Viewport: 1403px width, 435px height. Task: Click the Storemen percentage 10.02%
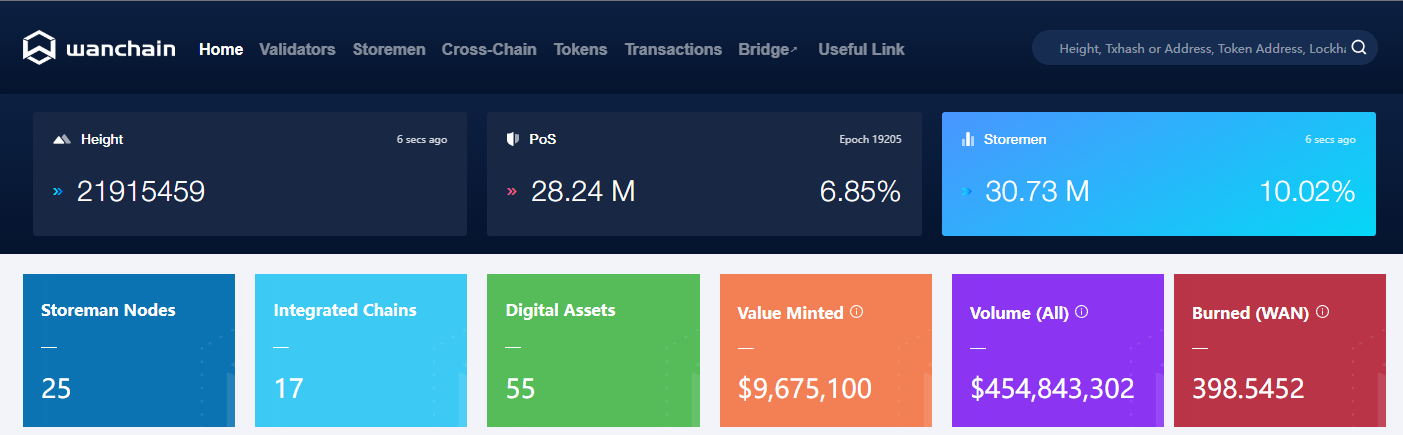[1307, 191]
